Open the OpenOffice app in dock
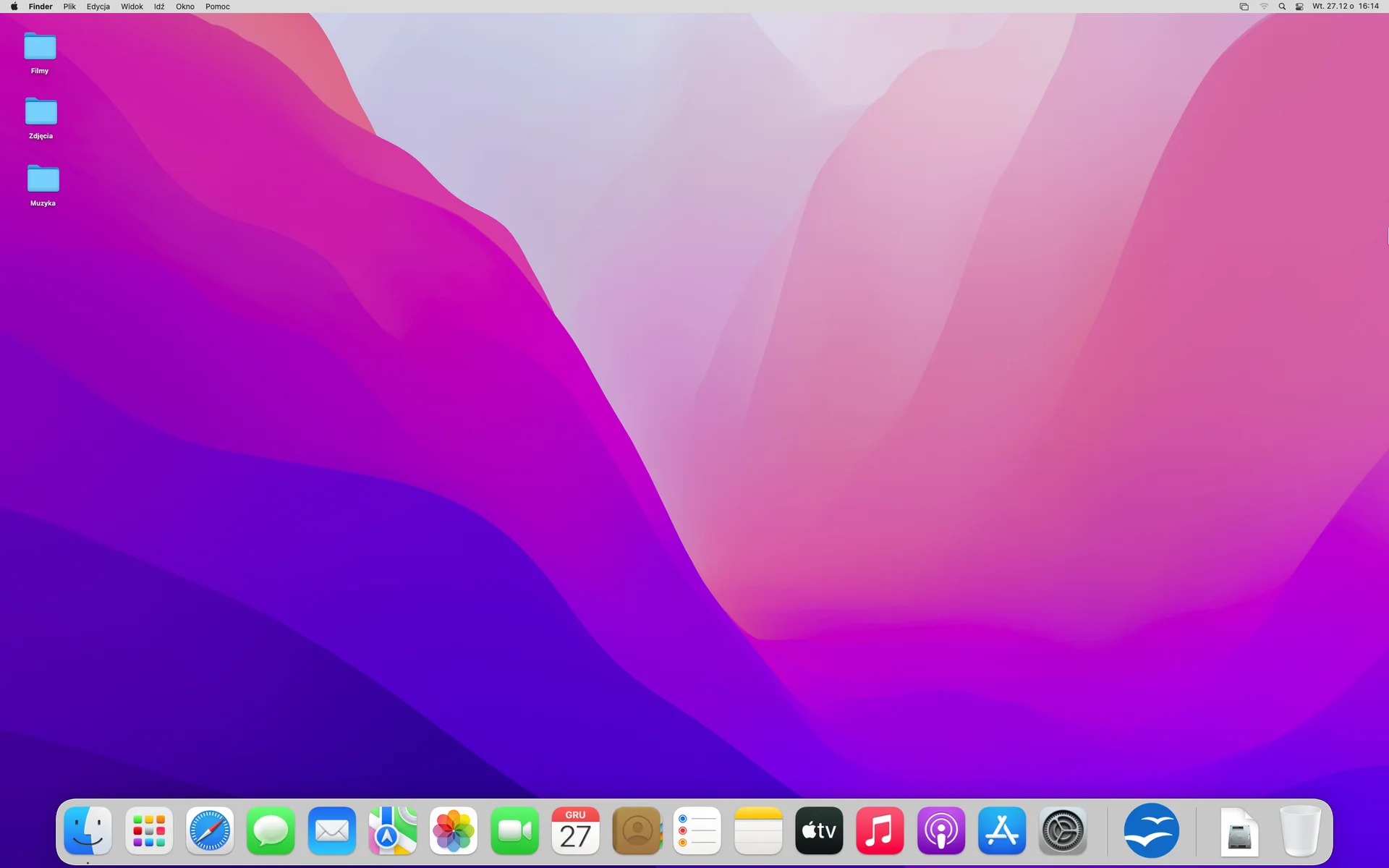The height and width of the screenshot is (868, 1389). click(1151, 830)
